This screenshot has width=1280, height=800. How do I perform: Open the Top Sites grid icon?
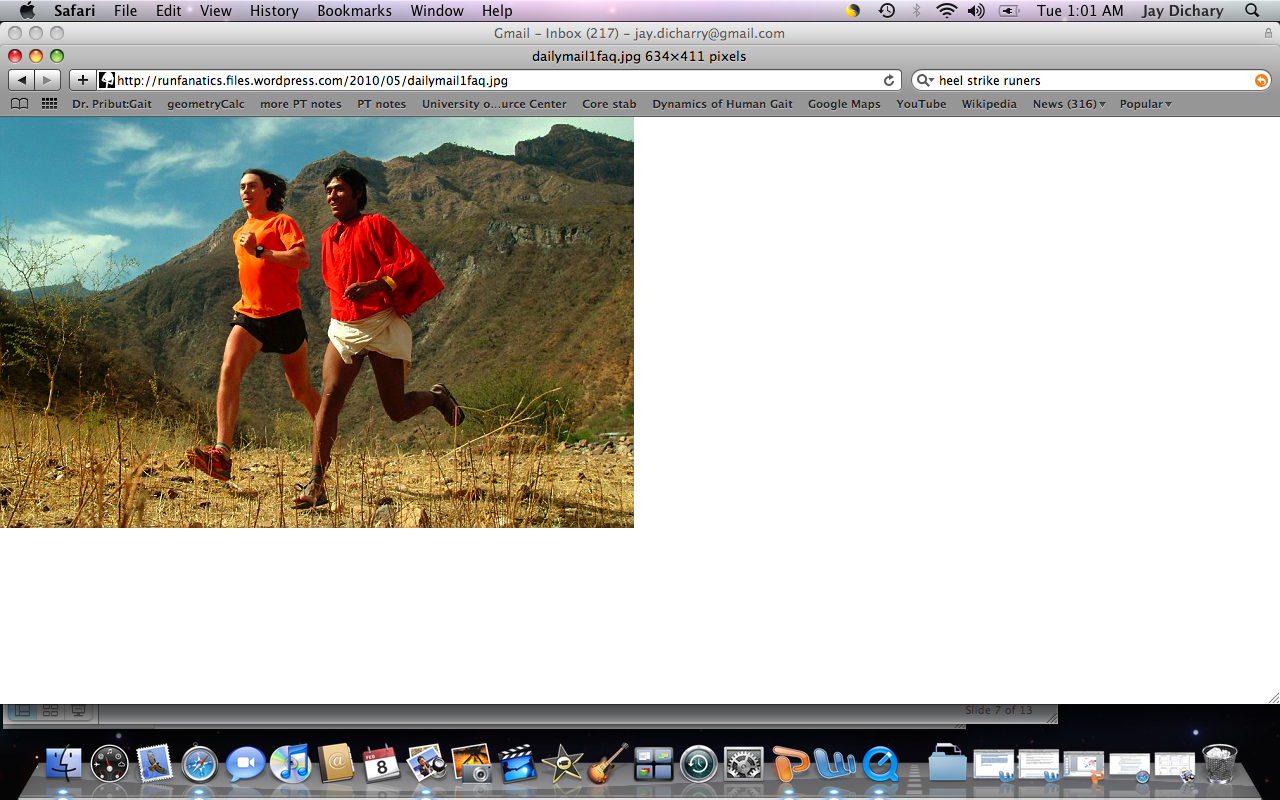pyautogui.click(x=48, y=104)
